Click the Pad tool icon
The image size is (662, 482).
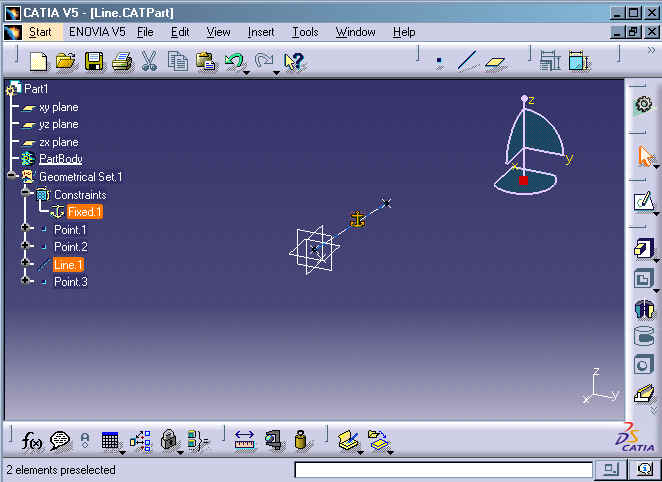[x=644, y=248]
